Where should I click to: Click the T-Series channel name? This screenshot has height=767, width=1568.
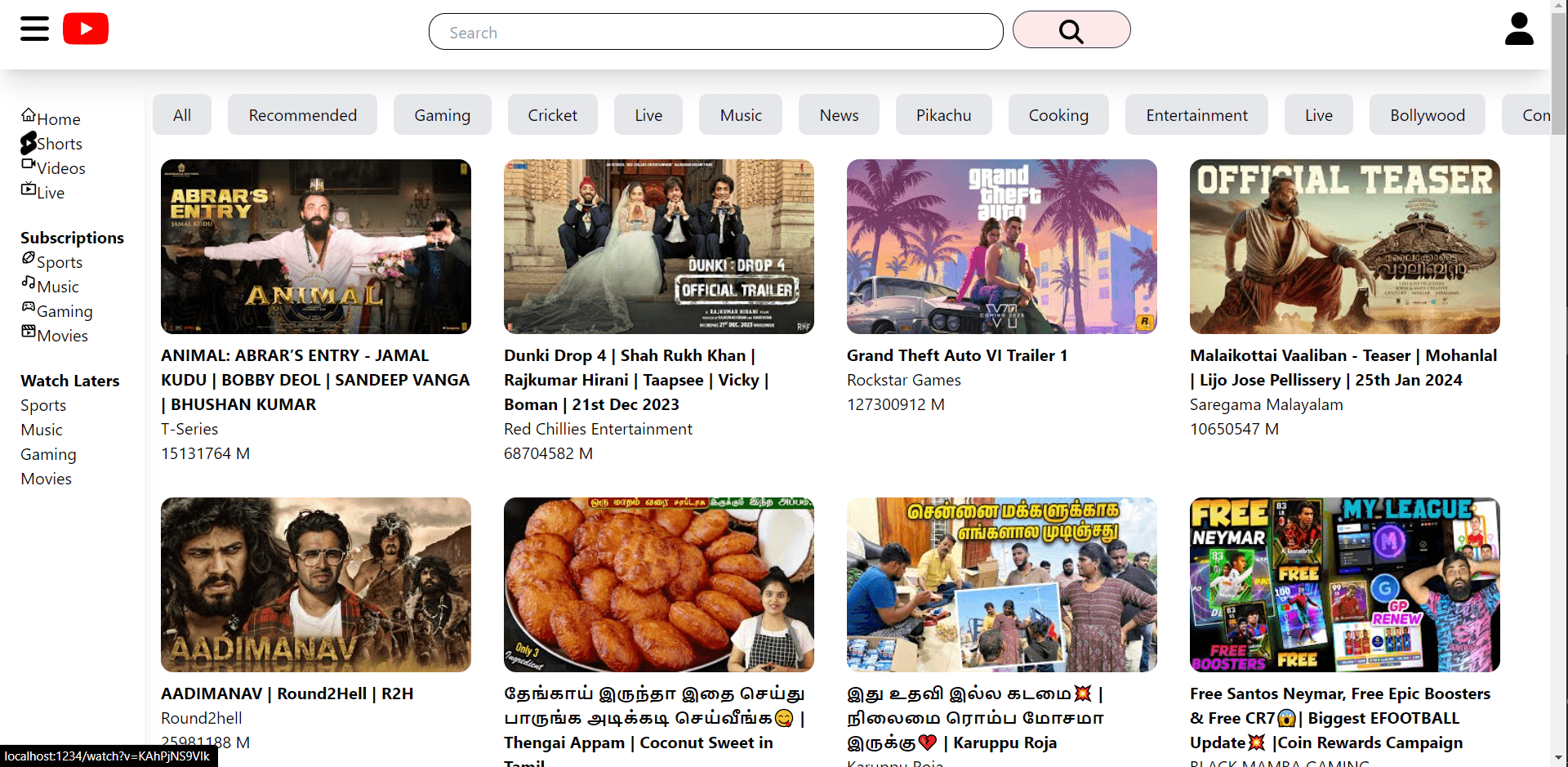coord(189,429)
